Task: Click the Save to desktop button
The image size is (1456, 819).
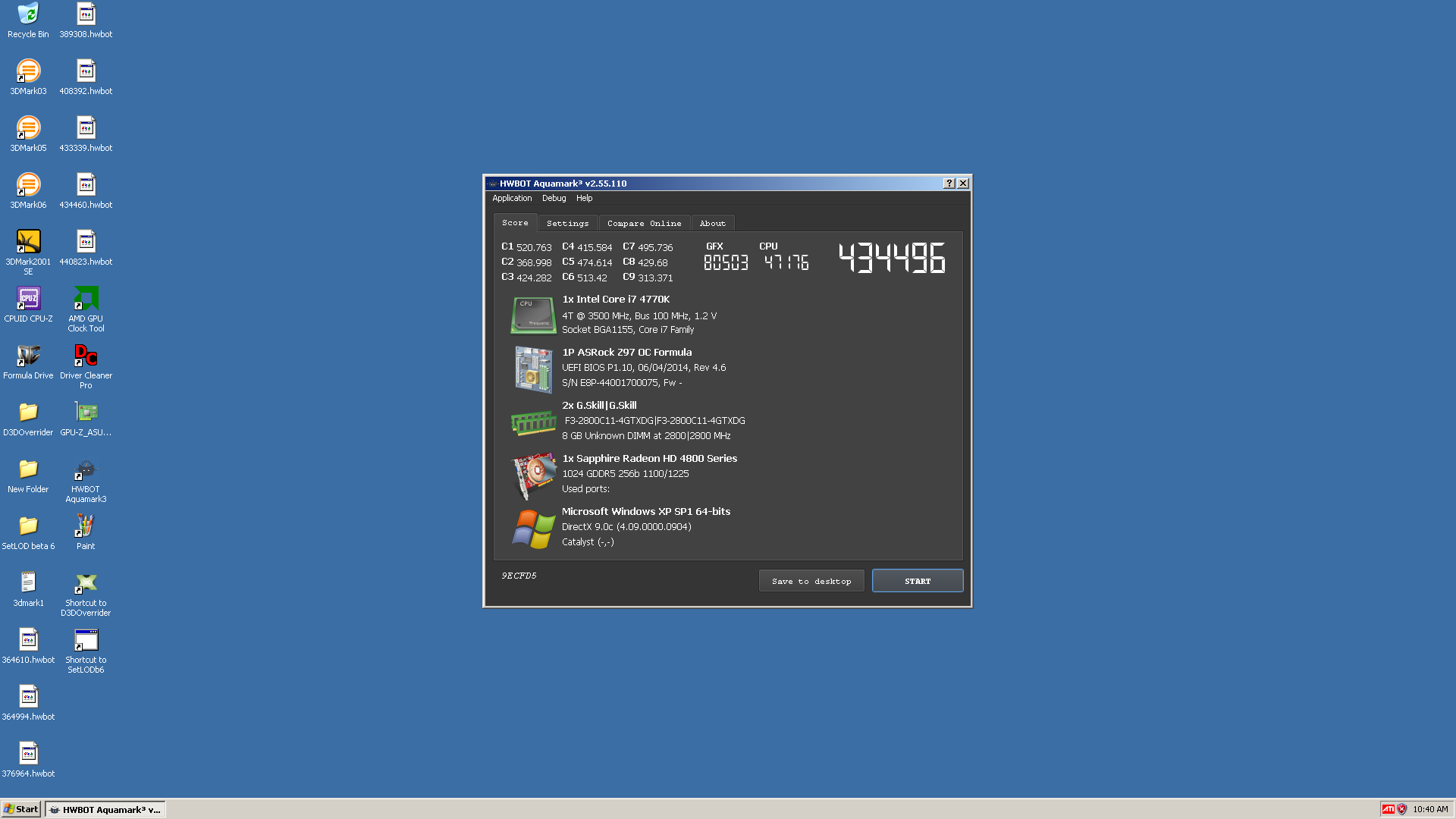Action: click(811, 581)
